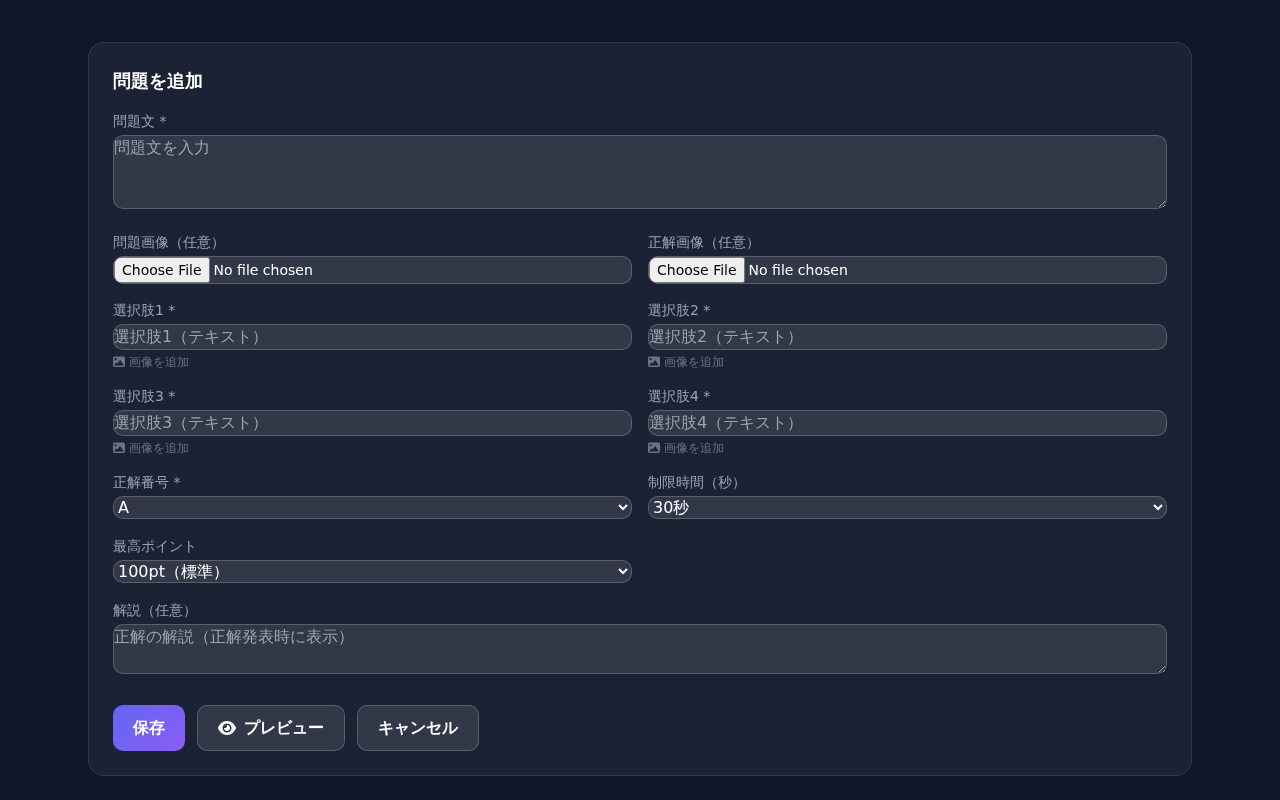Click the 正解番号 * label
Viewport: 1280px width, 800px height.
(x=147, y=482)
